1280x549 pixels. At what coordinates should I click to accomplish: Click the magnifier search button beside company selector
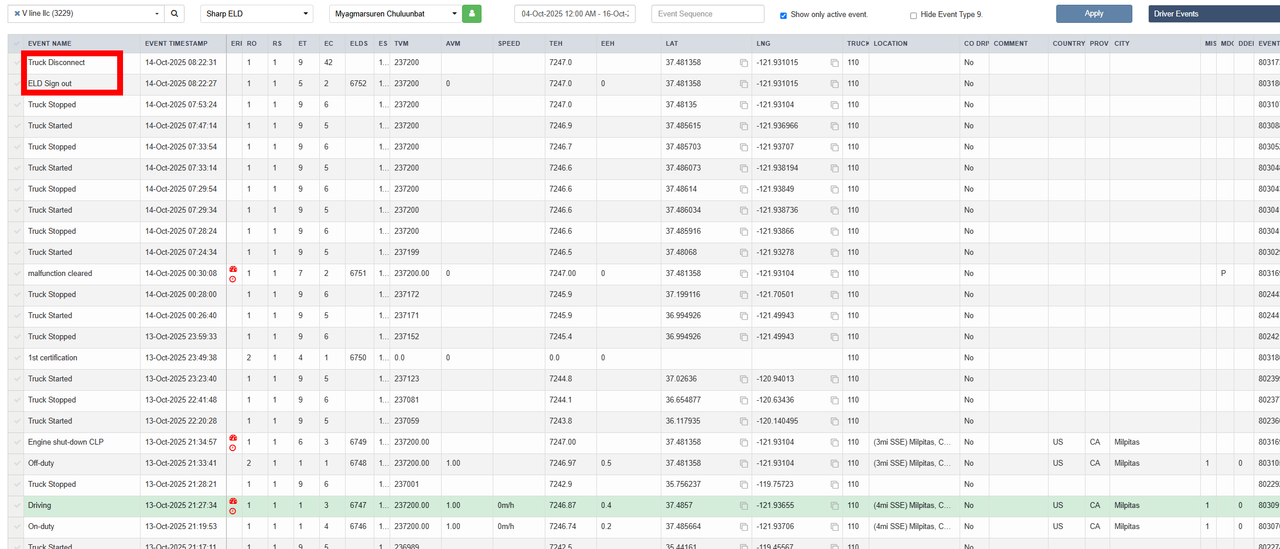[x=175, y=14]
